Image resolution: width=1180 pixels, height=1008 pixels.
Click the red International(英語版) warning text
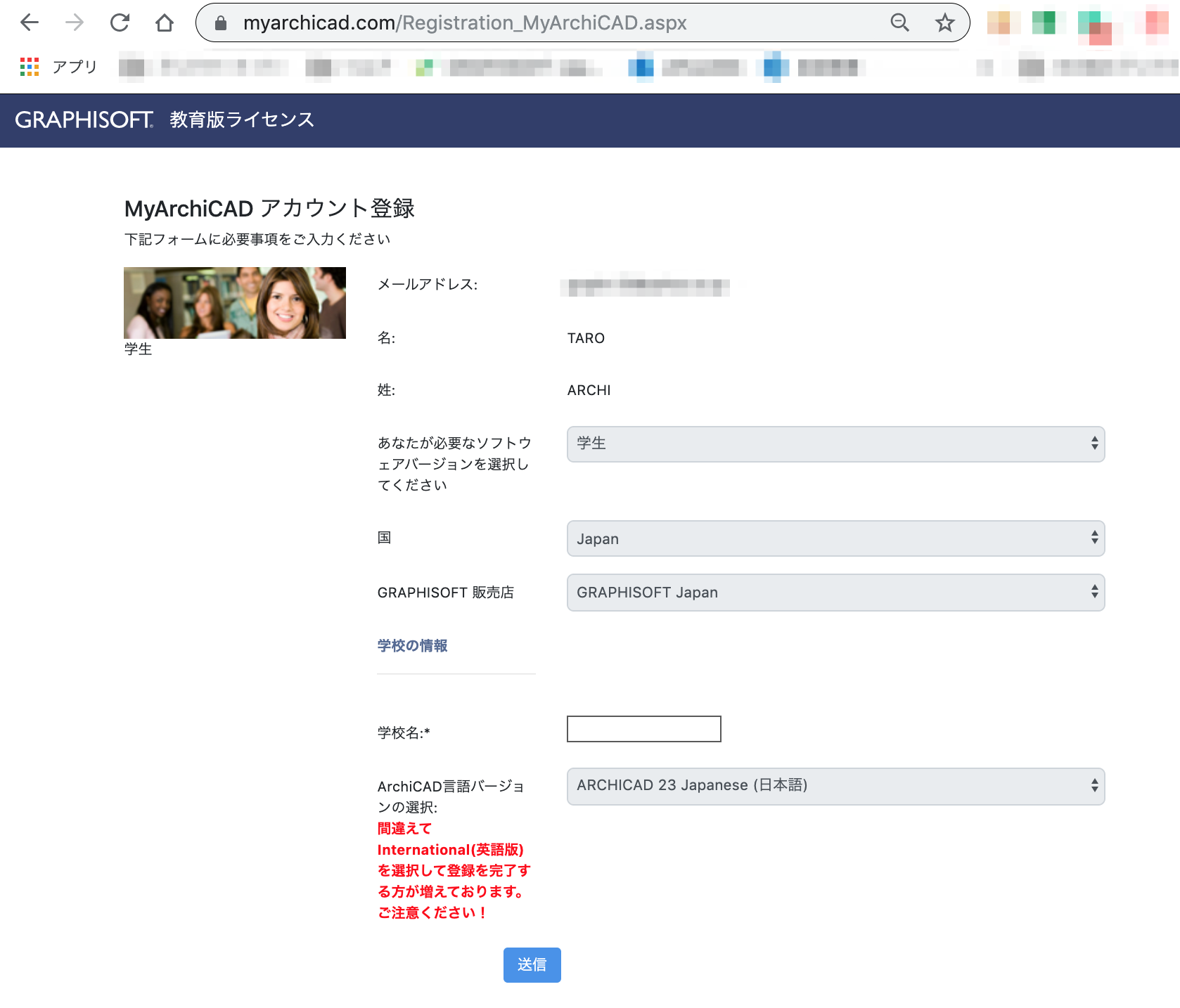pyautogui.click(x=454, y=870)
